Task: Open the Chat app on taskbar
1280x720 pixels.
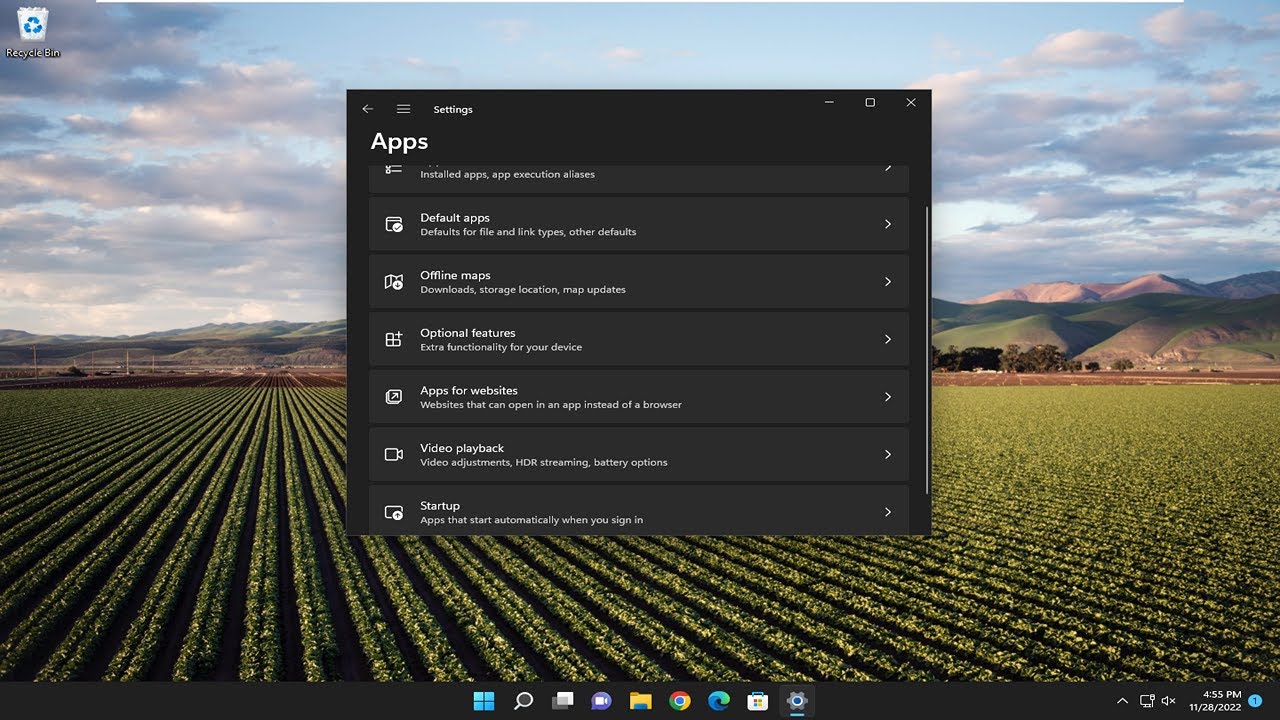Action: 601,701
